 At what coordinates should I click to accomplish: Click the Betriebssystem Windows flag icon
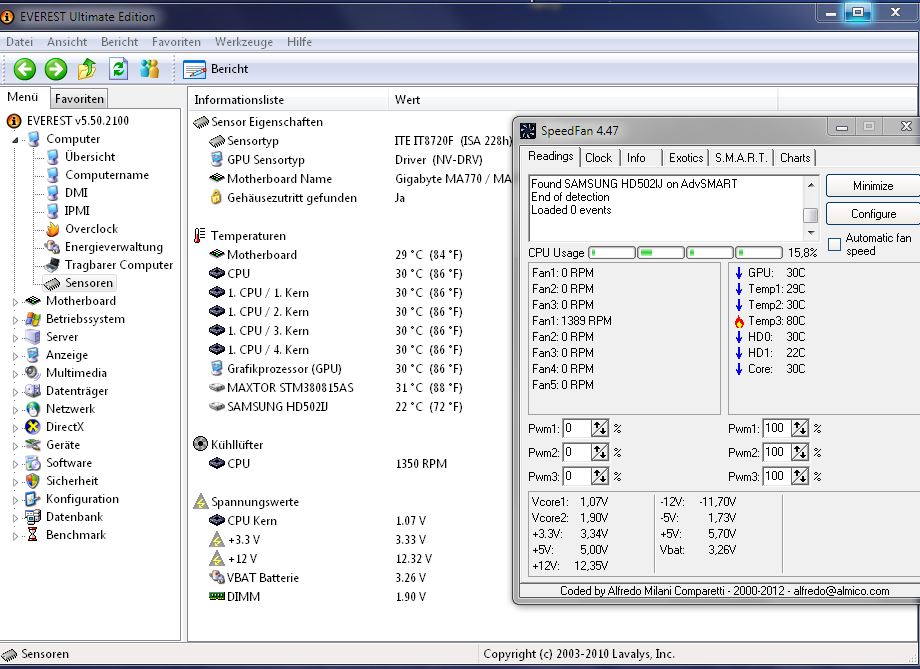pos(33,319)
